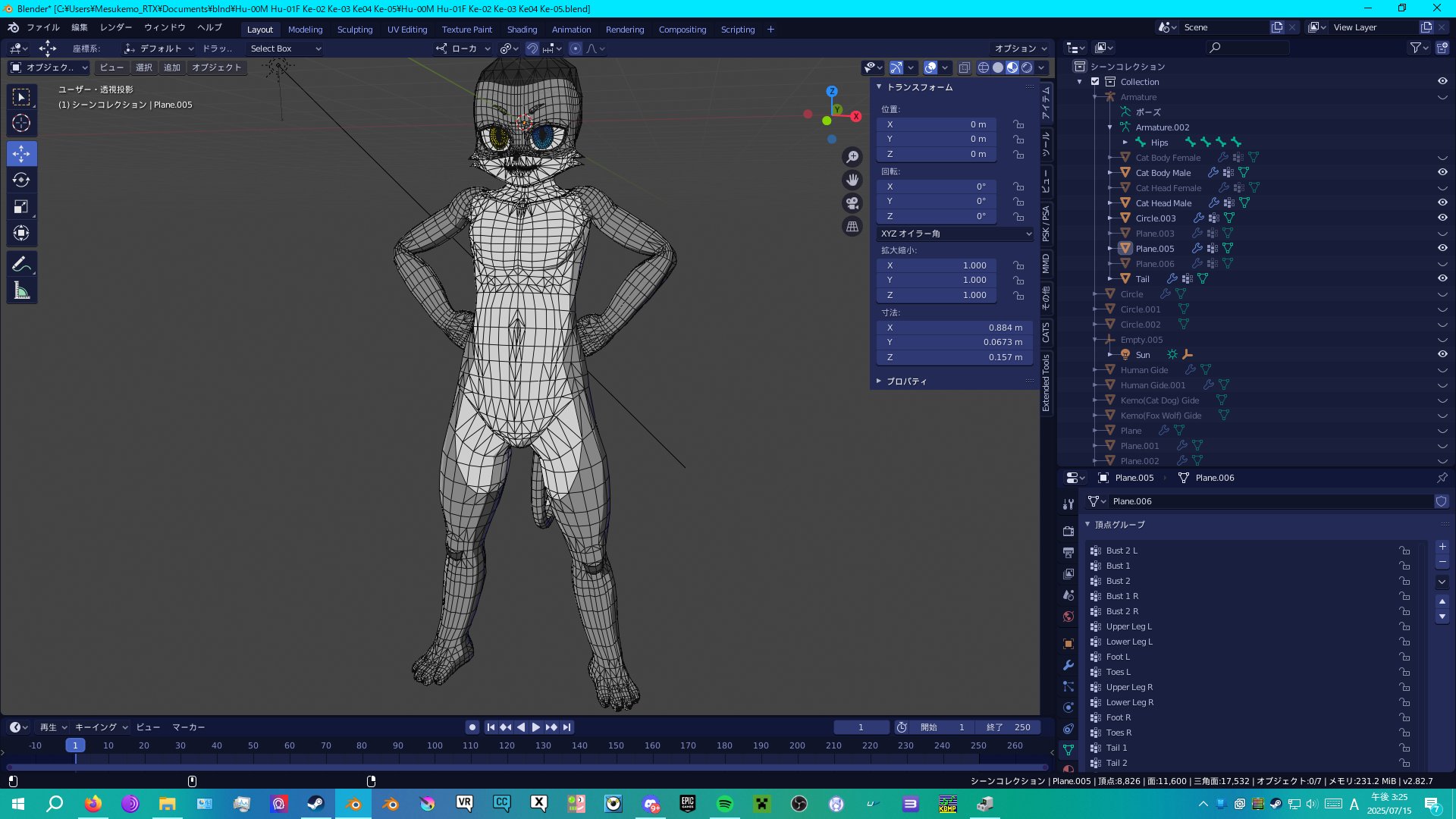Move vertex group down arrow
1456x819 pixels.
(x=1442, y=617)
